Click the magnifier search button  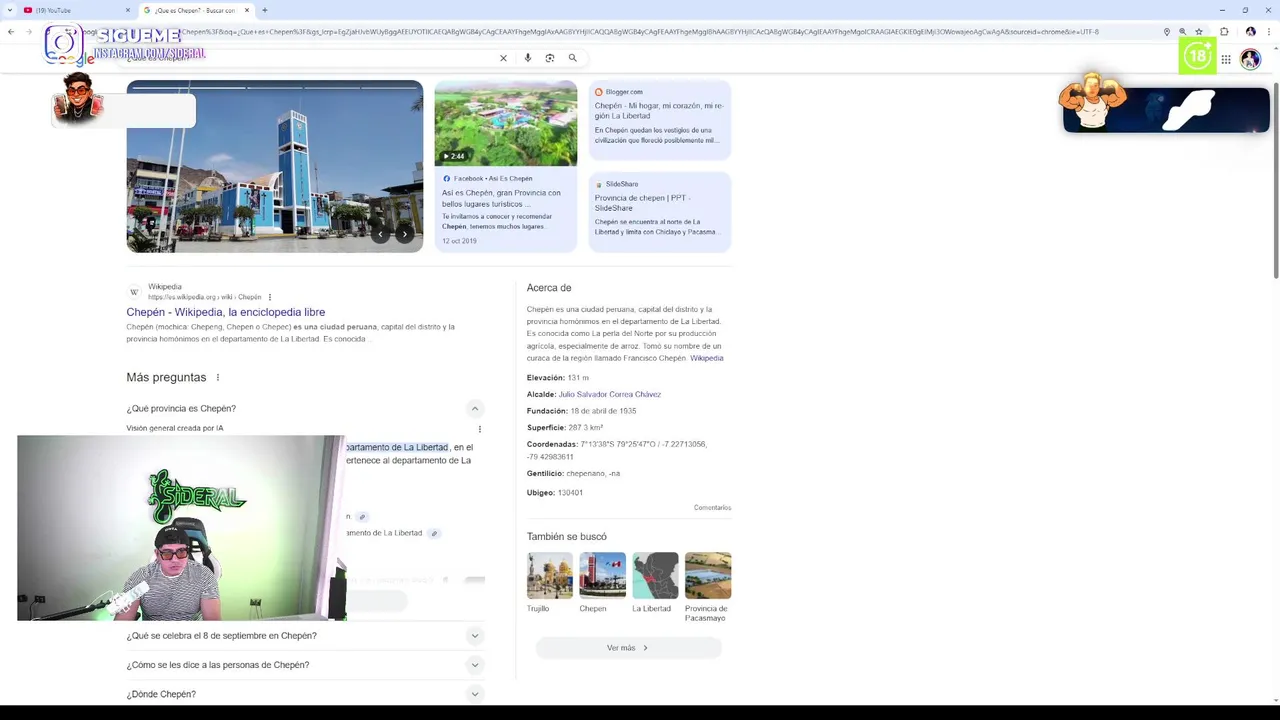tap(573, 58)
